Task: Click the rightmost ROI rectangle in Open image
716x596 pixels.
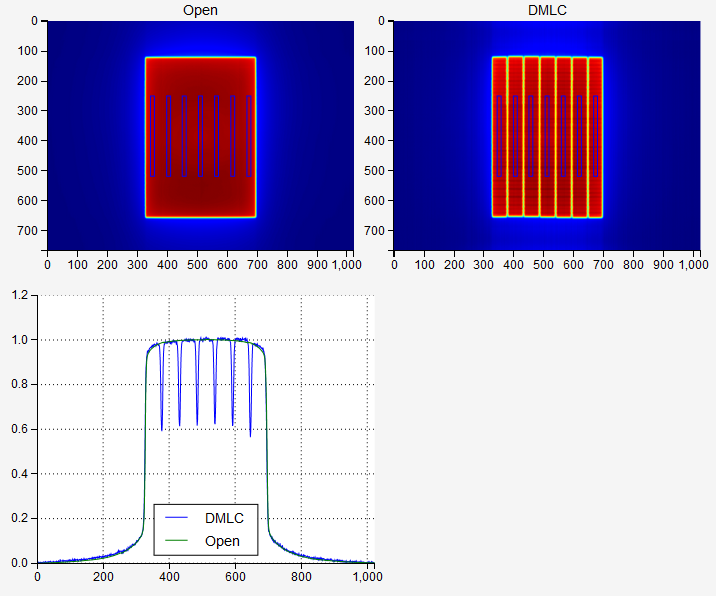Action: coord(249,136)
